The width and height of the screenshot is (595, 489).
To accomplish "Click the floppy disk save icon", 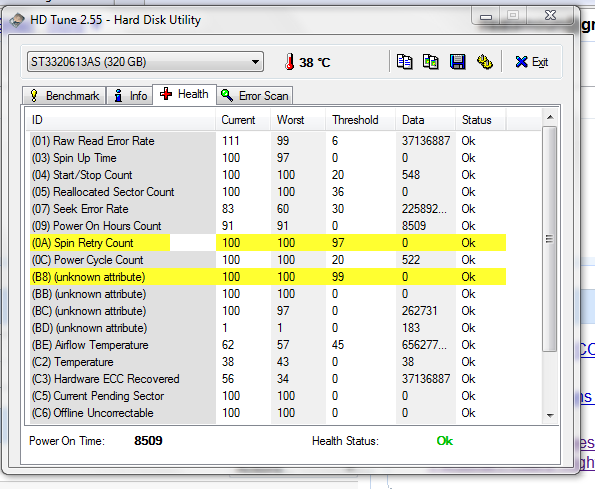I will tap(458, 62).
